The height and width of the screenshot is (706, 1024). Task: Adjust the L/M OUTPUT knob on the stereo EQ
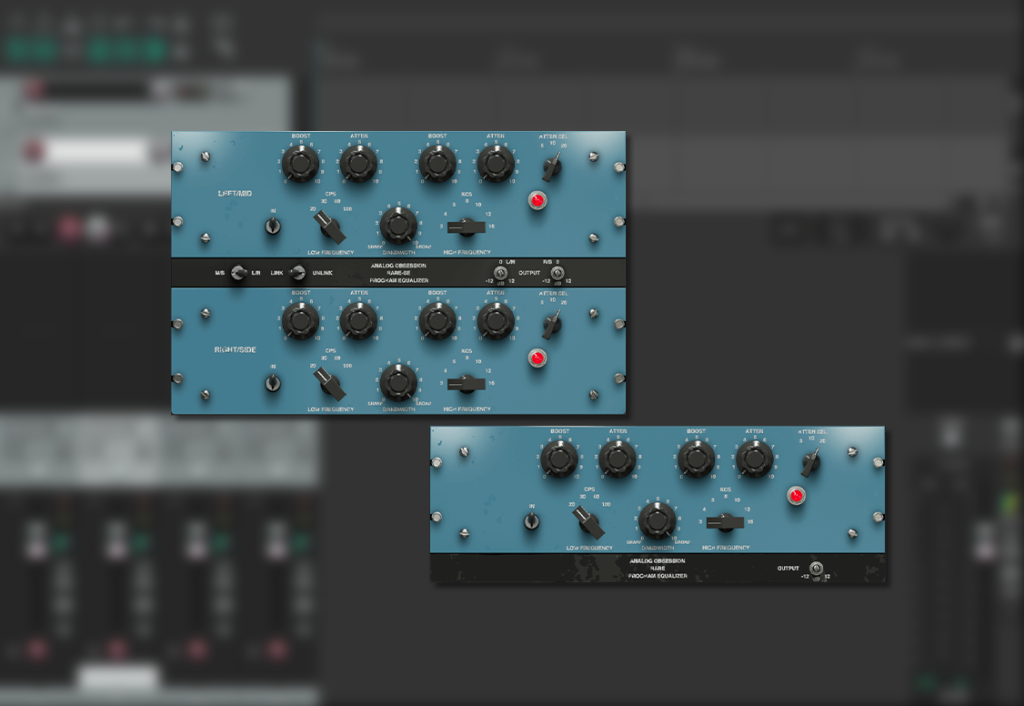point(500,273)
